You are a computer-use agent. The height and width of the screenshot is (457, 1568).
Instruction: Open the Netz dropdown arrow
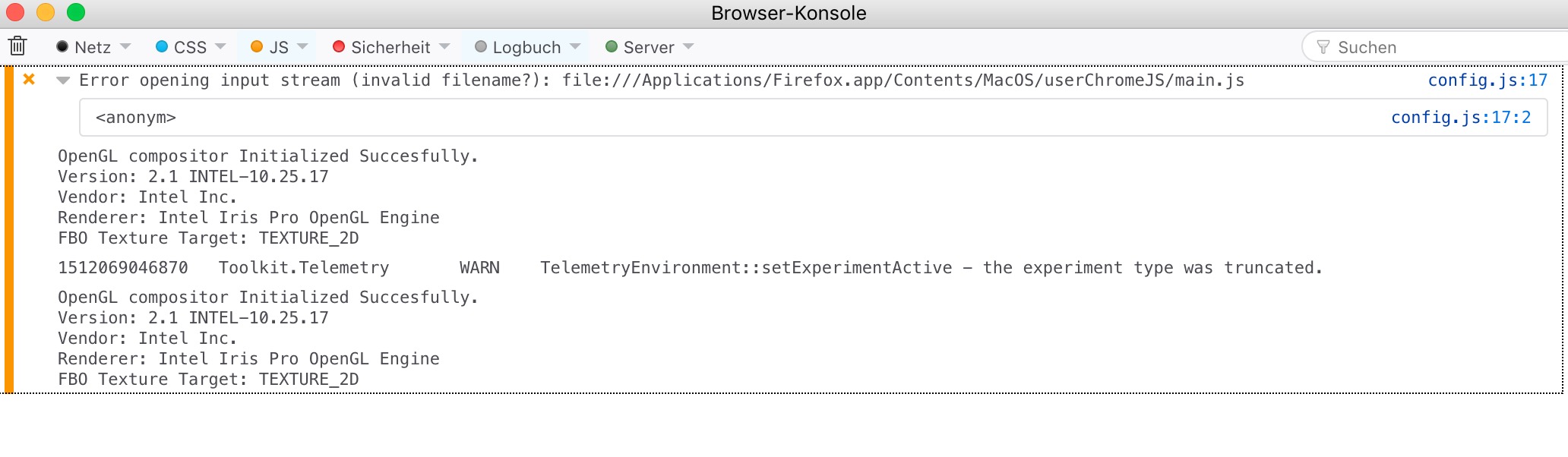(125, 47)
